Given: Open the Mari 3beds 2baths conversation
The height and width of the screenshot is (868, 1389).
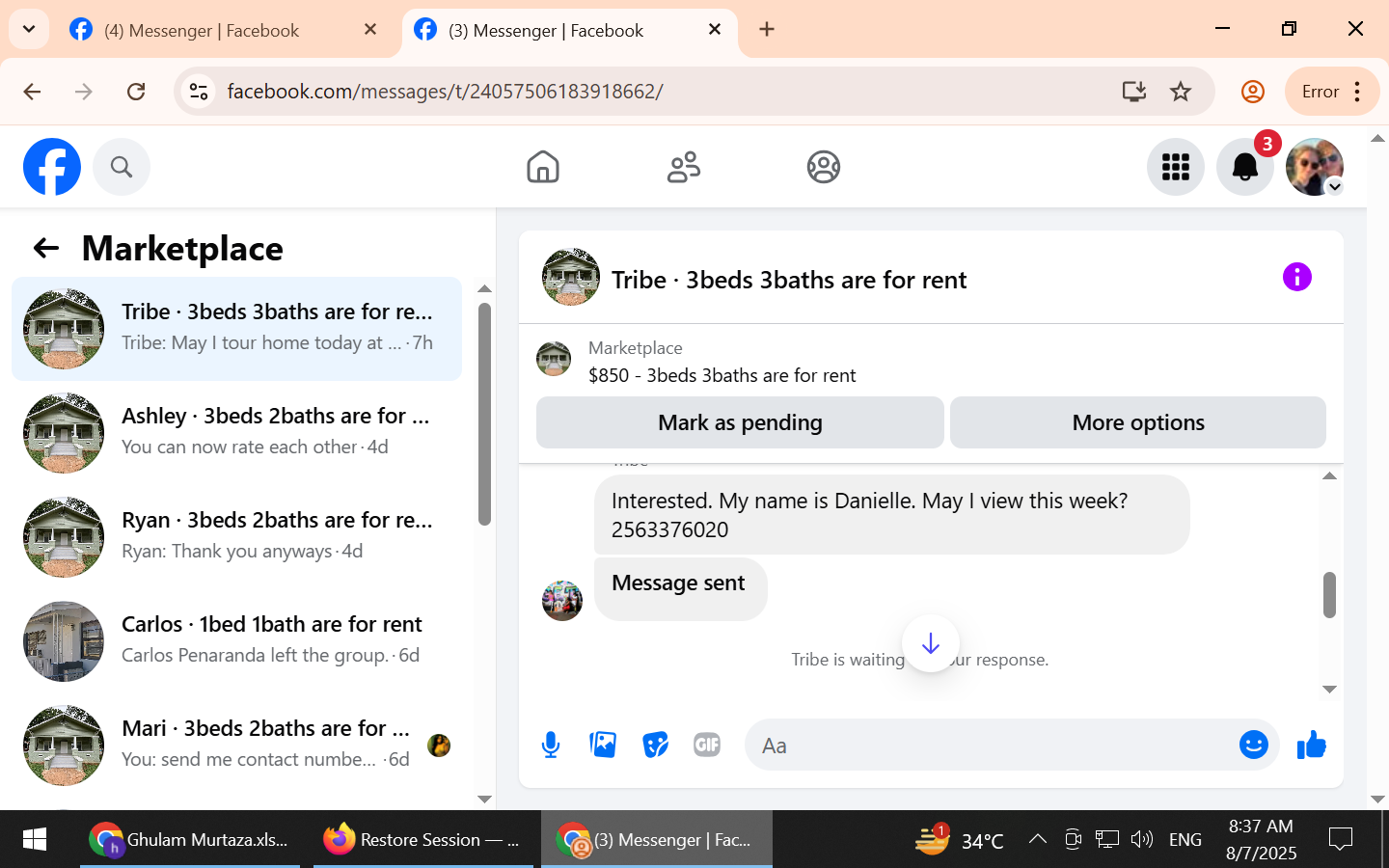Looking at the screenshot, I should [x=236, y=746].
